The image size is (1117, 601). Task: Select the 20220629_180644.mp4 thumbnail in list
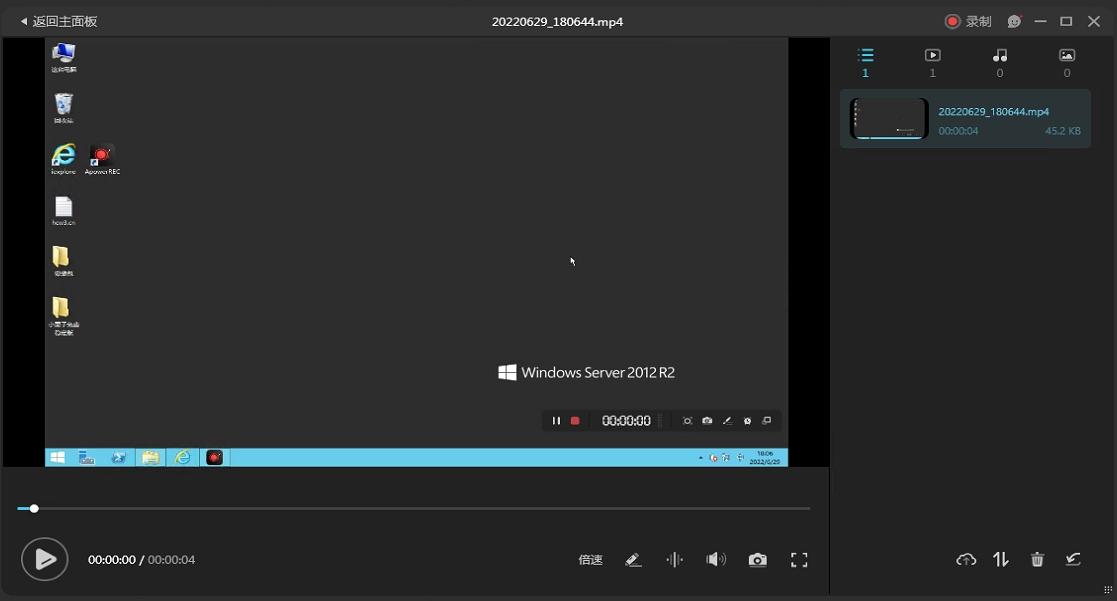[x=889, y=119]
